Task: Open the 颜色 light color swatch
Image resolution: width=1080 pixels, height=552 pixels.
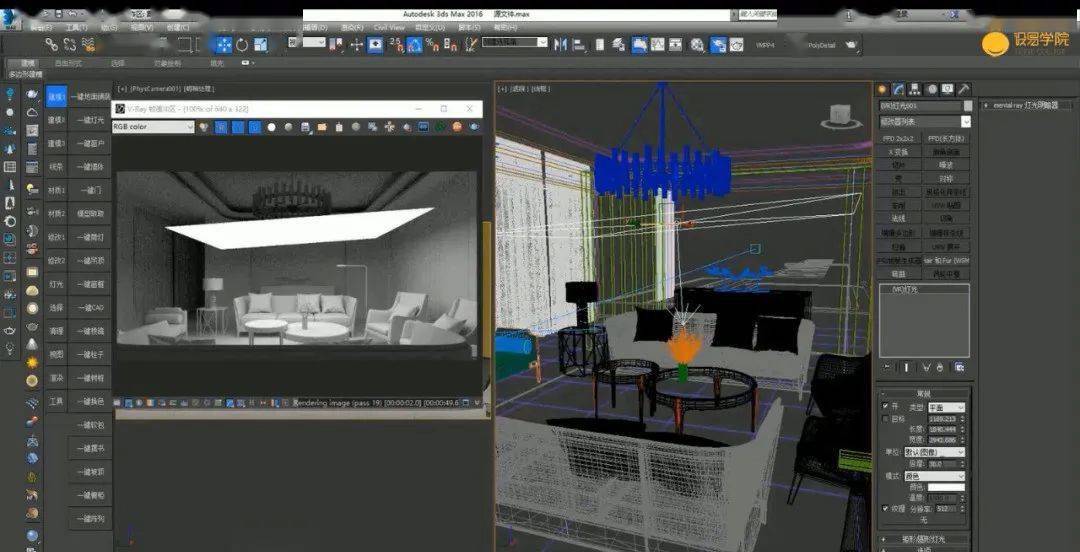Action: 946,487
